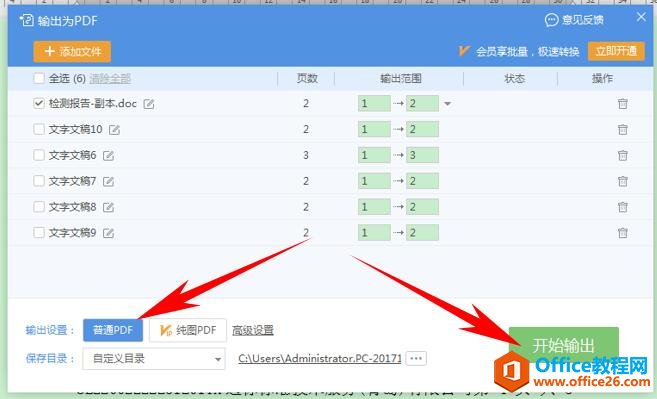The width and height of the screenshot is (657, 399).
Task: Click edit icon beside 文字文稿7
Action: pos(109,181)
